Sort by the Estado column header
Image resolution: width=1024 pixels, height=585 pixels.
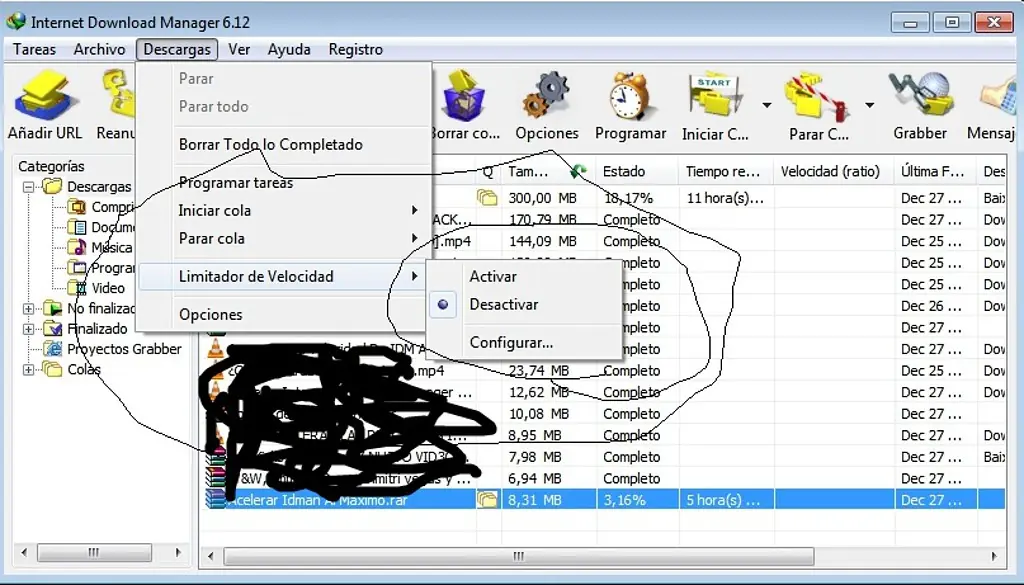pyautogui.click(x=637, y=172)
